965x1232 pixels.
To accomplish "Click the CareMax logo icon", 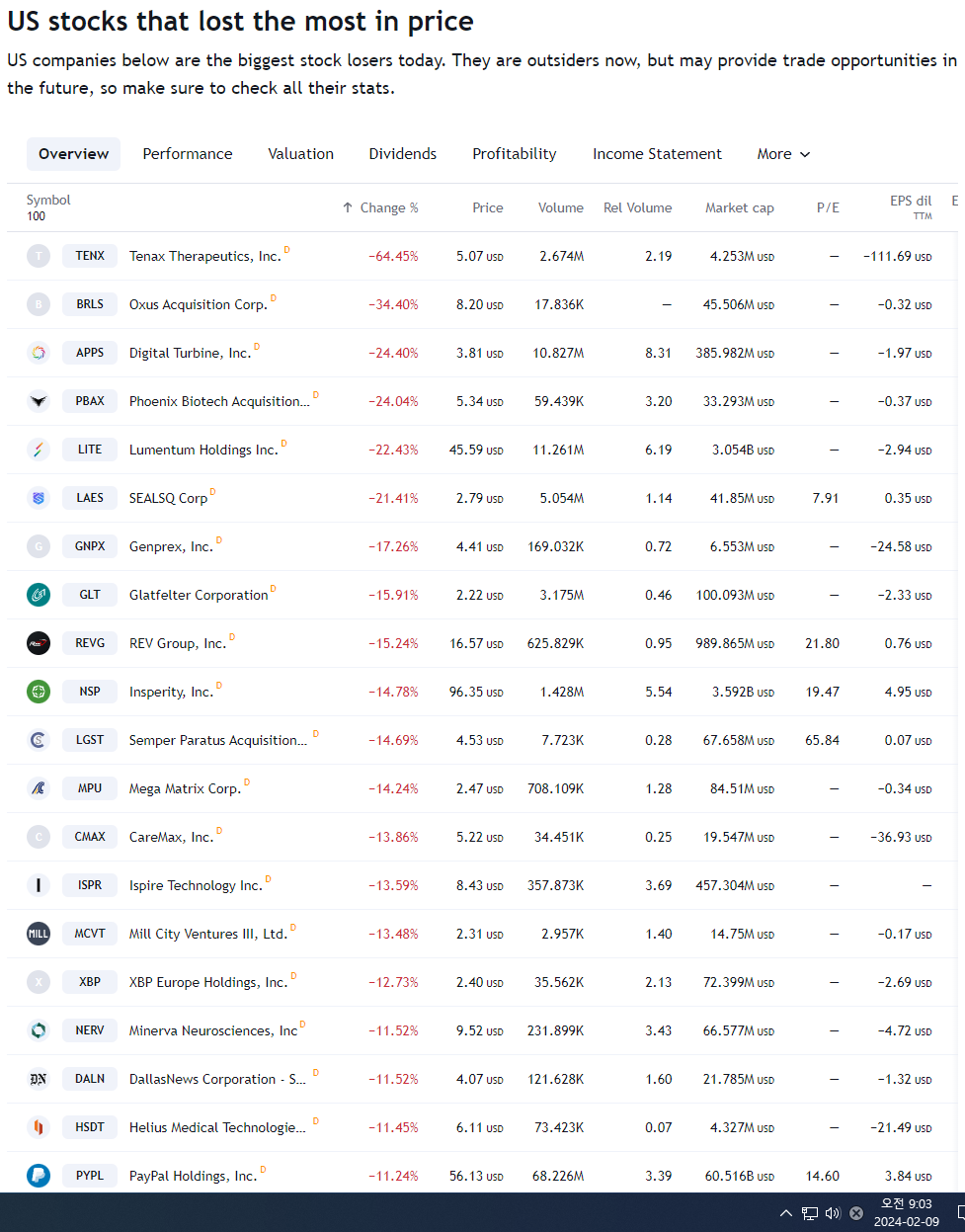I will point(39,837).
